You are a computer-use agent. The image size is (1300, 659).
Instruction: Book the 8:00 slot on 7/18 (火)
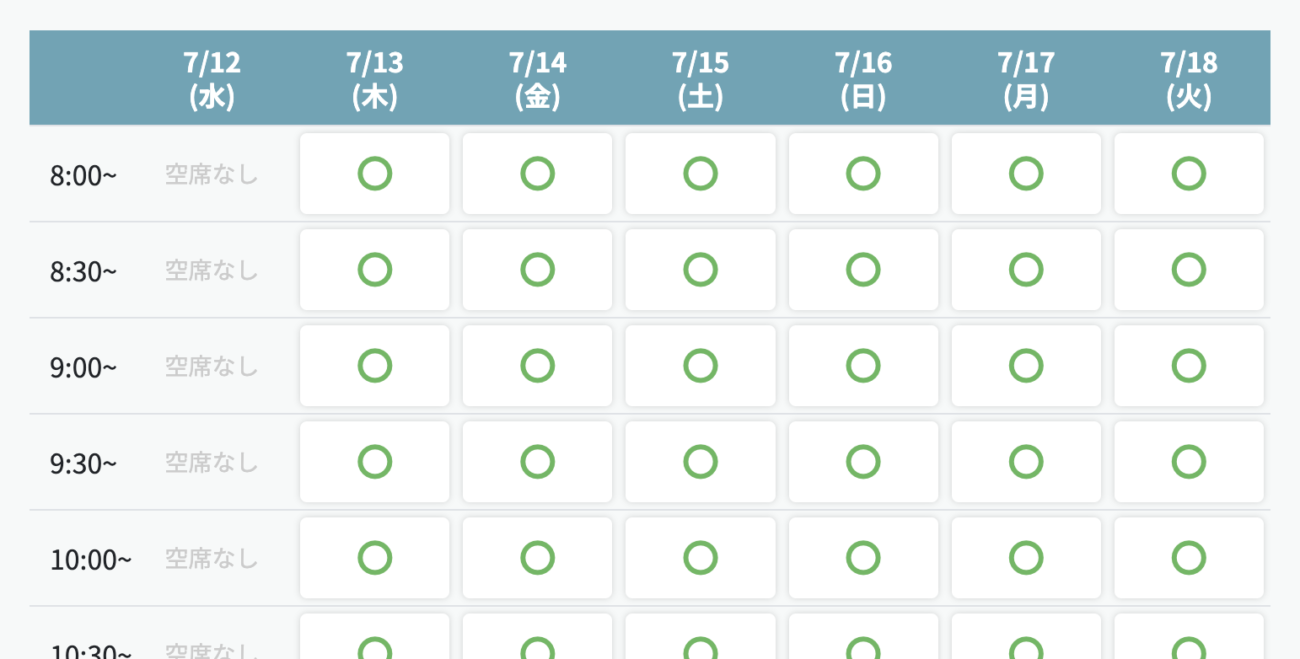click(1189, 174)
